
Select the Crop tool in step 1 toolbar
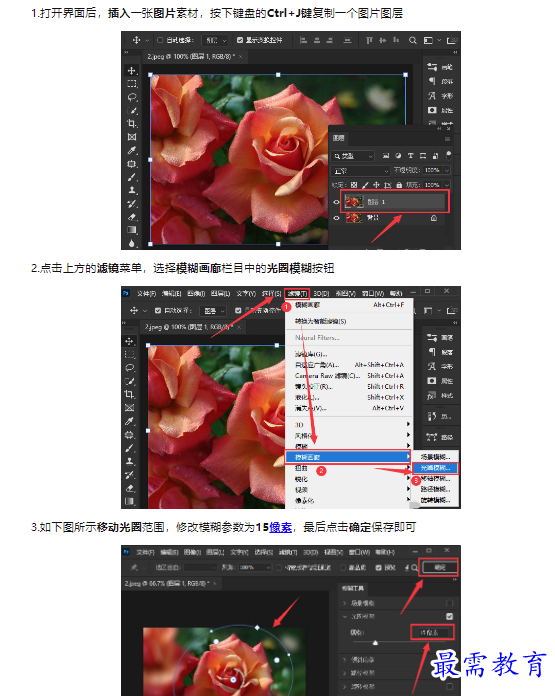132,123
